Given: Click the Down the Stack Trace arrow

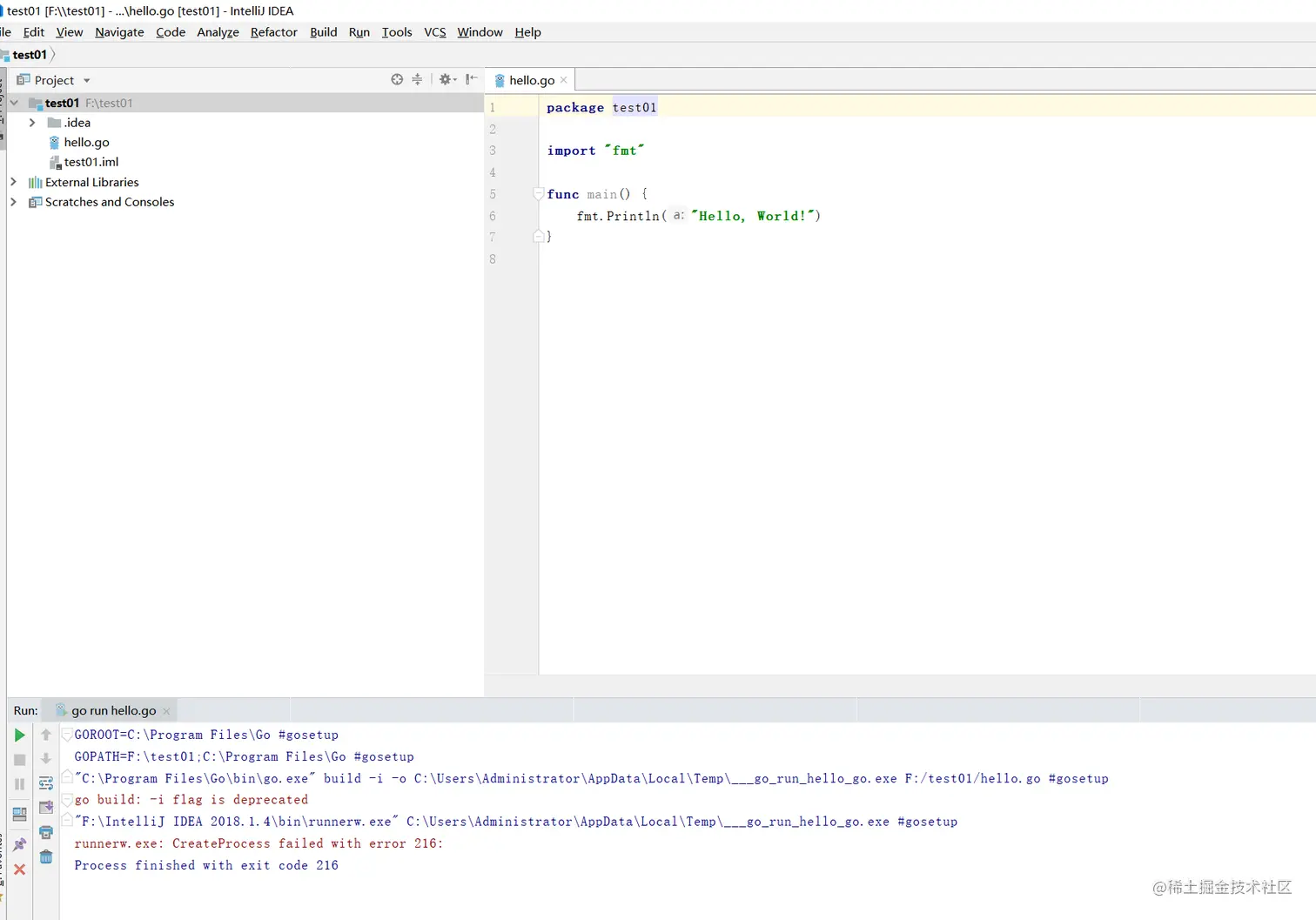Looking at the screenshot, I should [x=46, y=759].
